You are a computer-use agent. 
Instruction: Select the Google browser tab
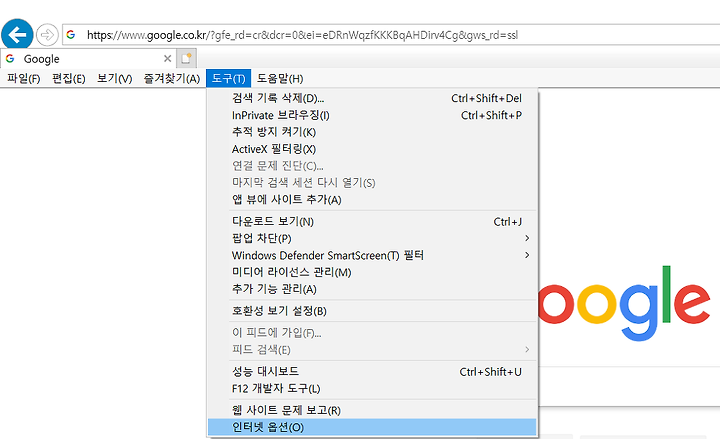click(x=88, y=58)
